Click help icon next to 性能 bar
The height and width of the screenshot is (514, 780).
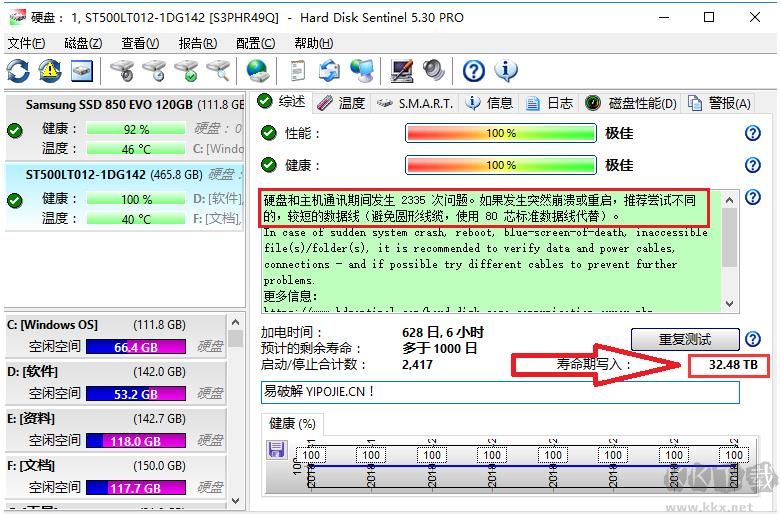point(753,133)
